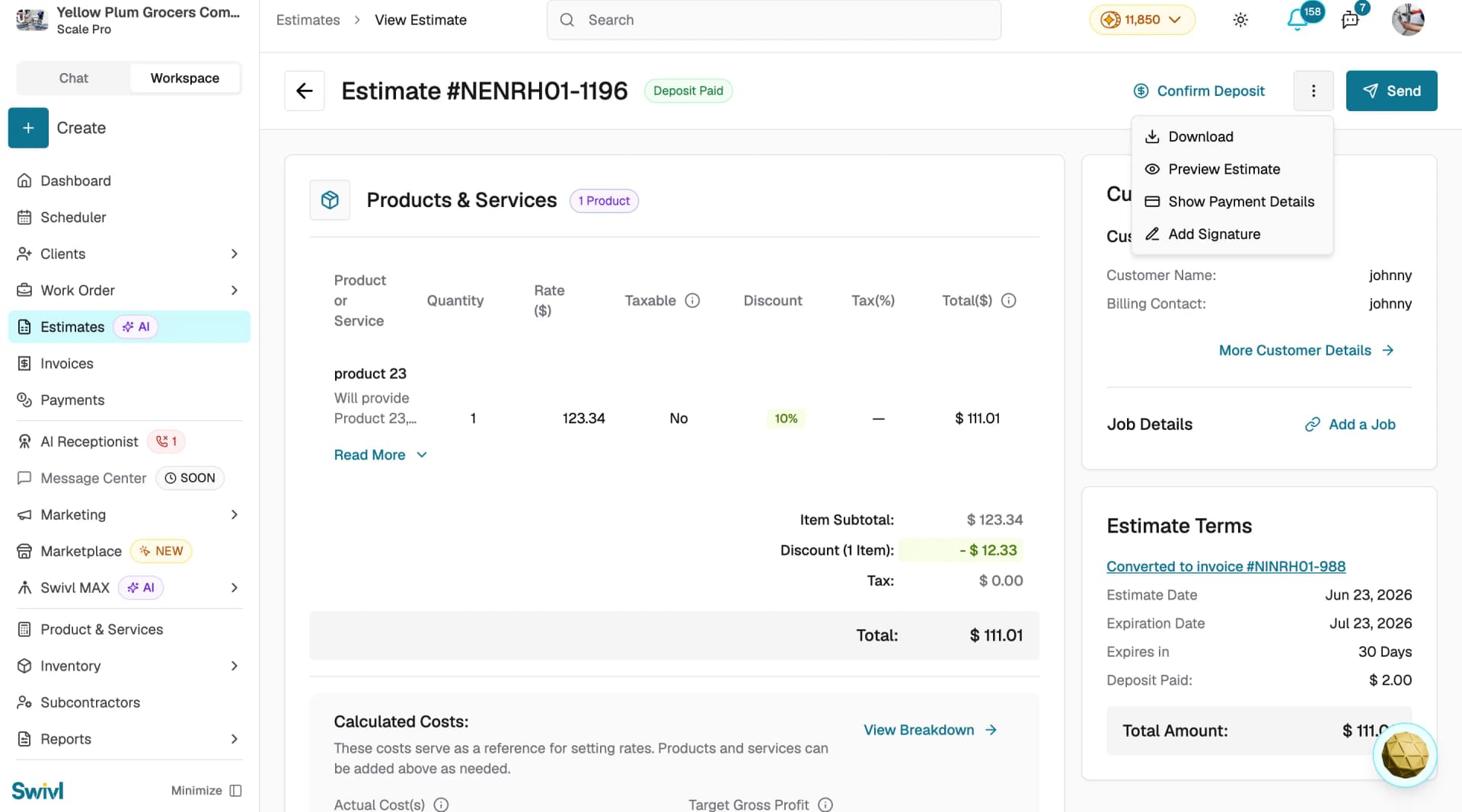Go to Invoices in sidebar
Image resolution: width=1462 pixels, height=812 pixels.
pyautogui.click(x=129, y=363)
